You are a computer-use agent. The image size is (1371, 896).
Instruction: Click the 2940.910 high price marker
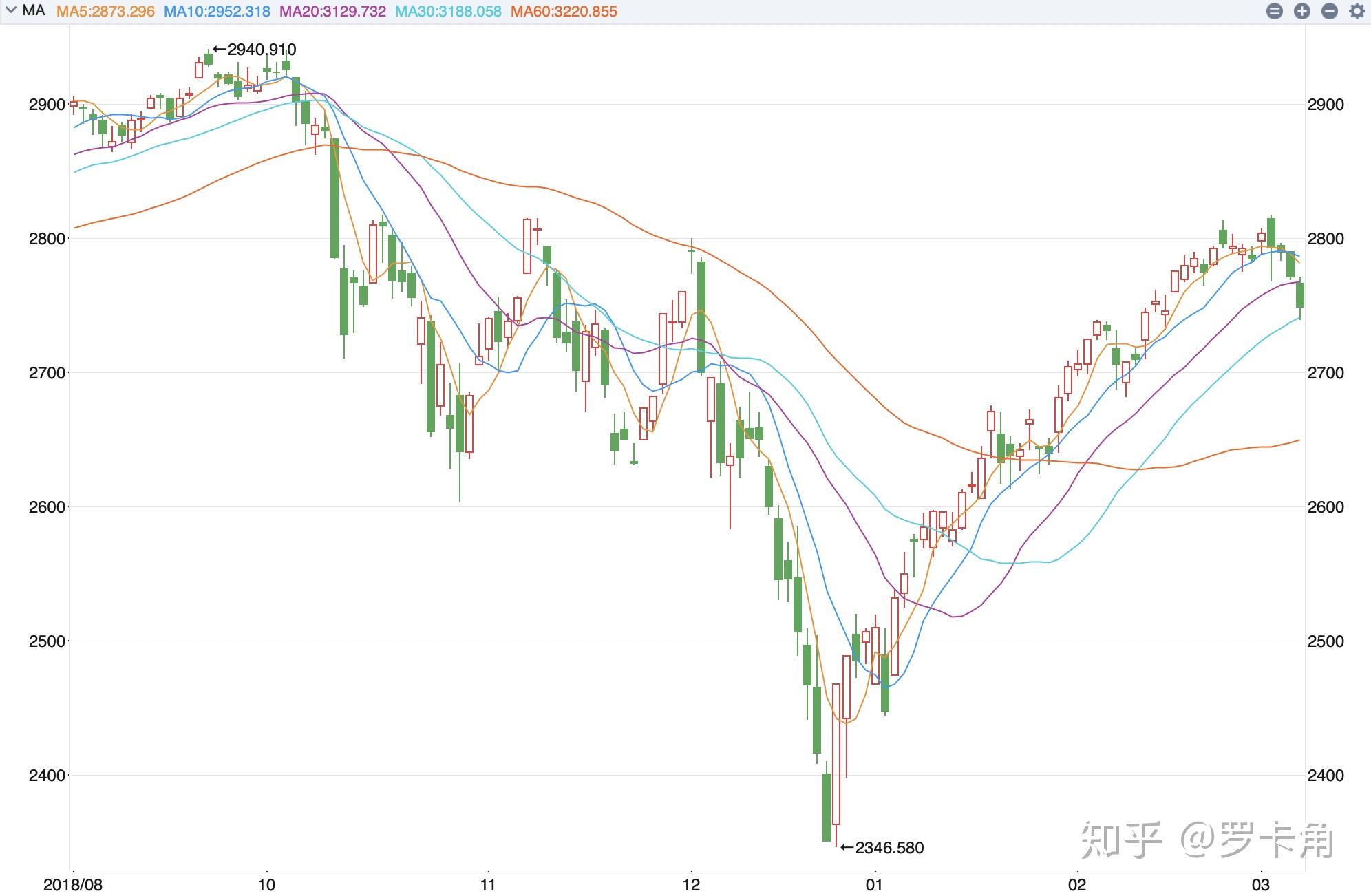[255, 50]
